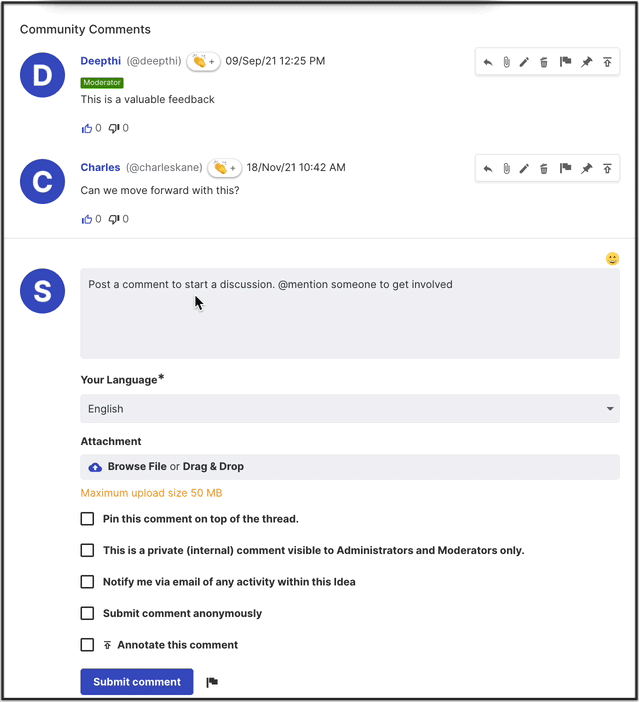Open Charles's user profile link
Screen dimensions: 639x702
pyautogui.click(x=100, y=167)
